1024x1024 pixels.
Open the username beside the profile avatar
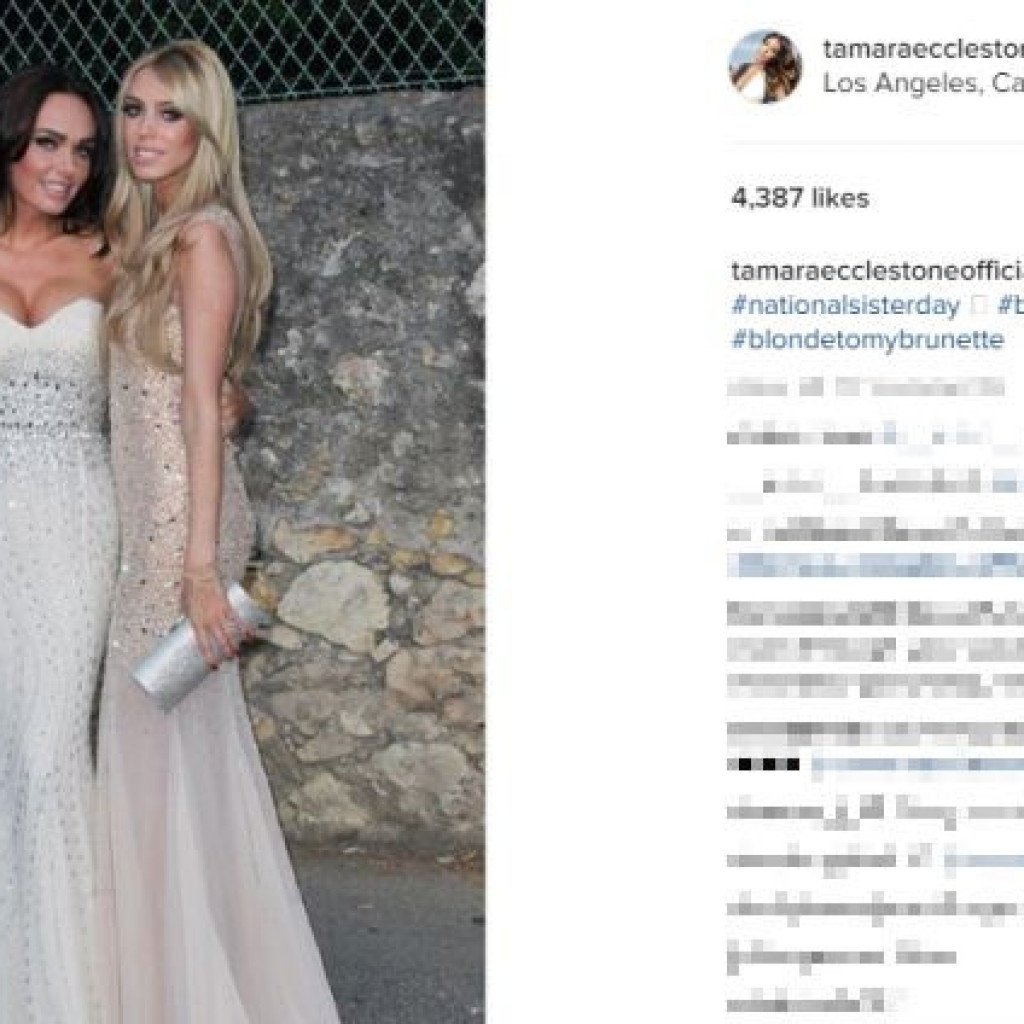click(x=923, y=49)
